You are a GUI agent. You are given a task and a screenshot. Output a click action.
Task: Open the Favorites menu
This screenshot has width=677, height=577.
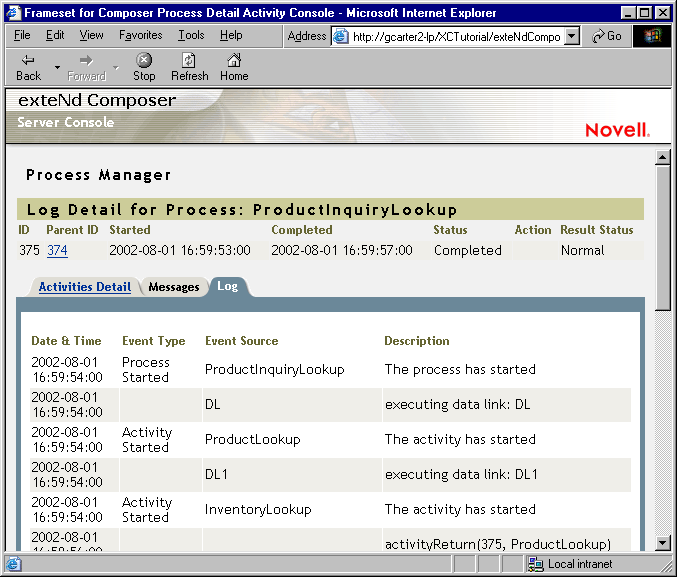tap(140, 35)
